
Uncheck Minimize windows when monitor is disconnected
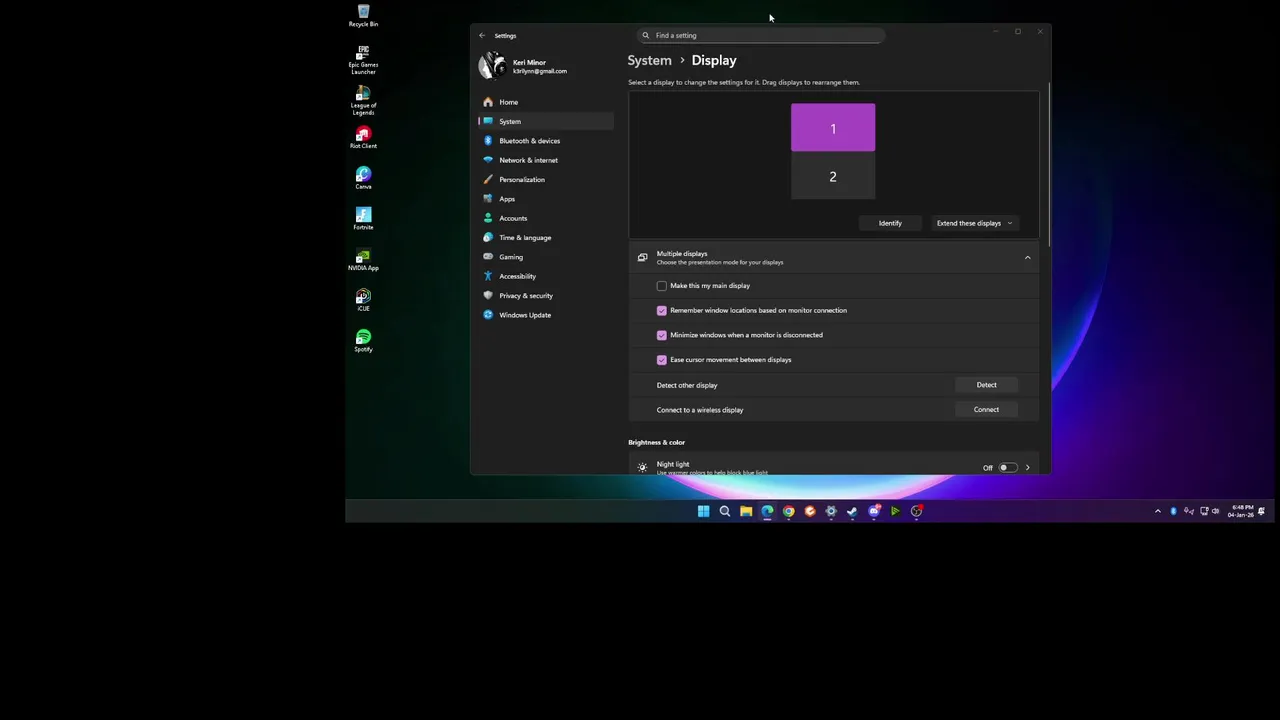(661, 335)
